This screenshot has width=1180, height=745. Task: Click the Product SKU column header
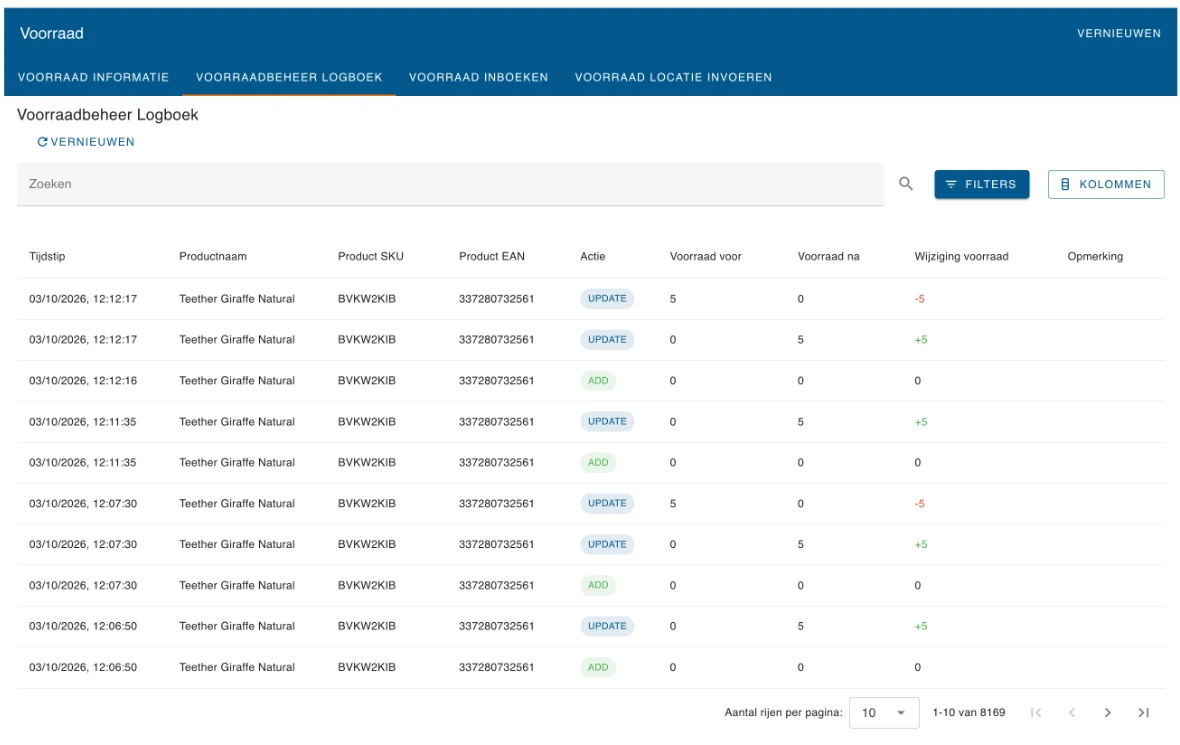pyautogui.click(x=370, y=257)
